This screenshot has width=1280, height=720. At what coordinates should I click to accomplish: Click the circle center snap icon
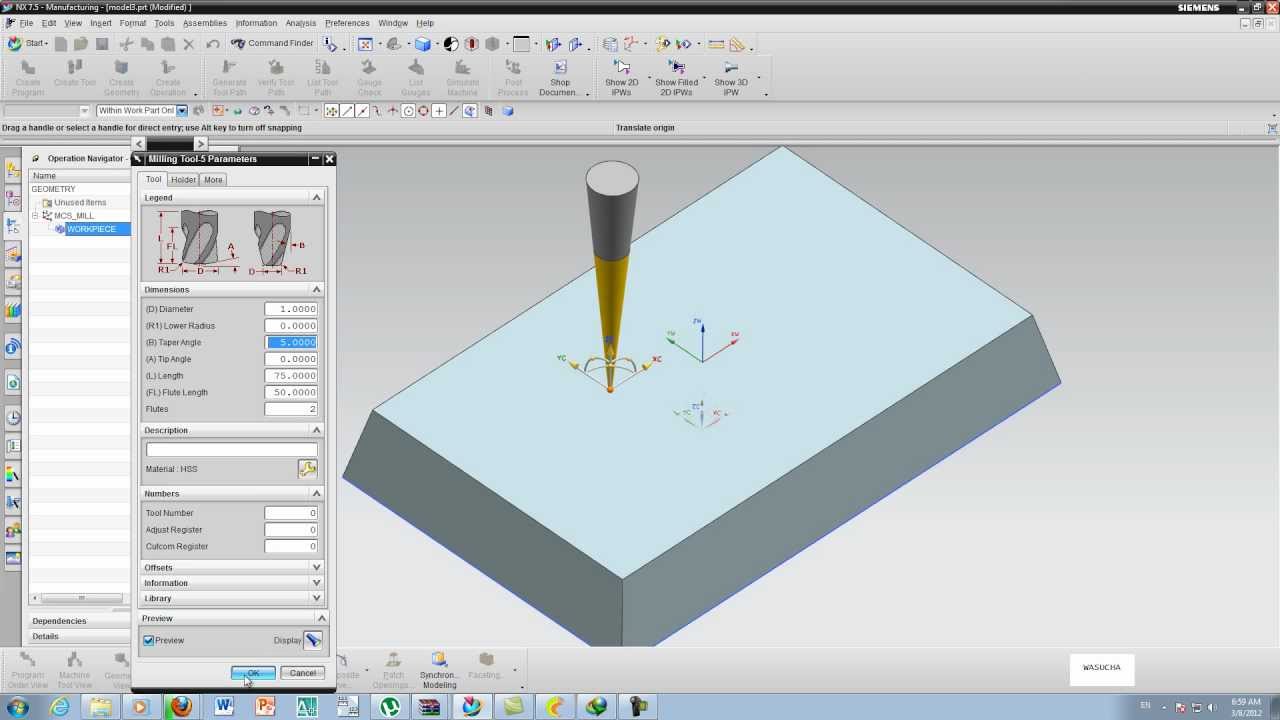point(408,111)
